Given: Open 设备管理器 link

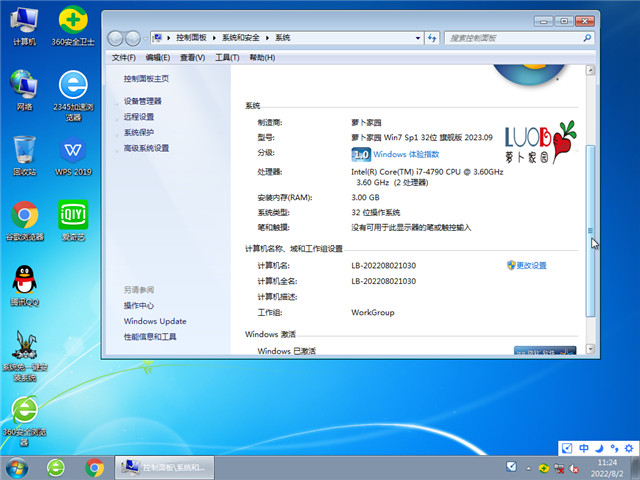Looking at the screenshot, I should 142,101.
